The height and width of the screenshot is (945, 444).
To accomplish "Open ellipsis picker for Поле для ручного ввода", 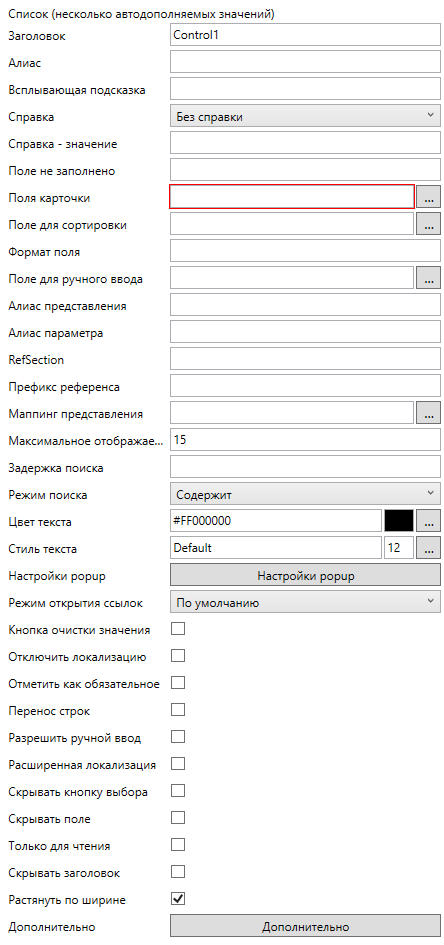I will pyautogui.click(x=428, y=278).
